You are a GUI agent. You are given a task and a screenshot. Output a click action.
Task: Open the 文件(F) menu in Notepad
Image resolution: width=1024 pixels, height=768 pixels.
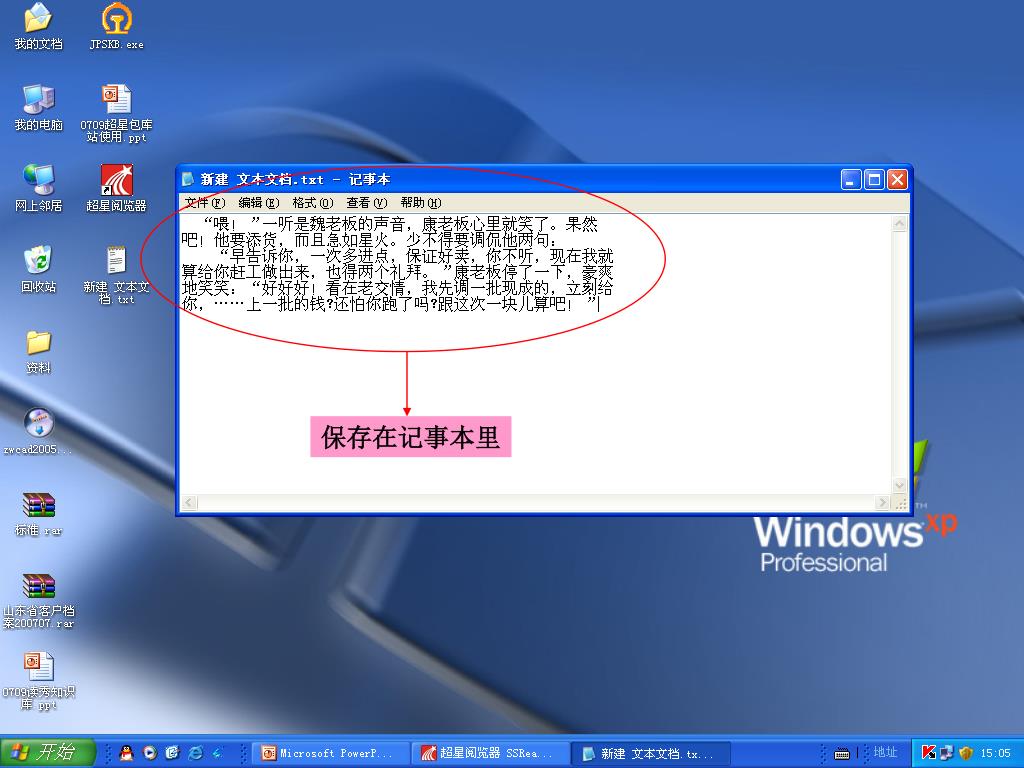click(204, 203)
